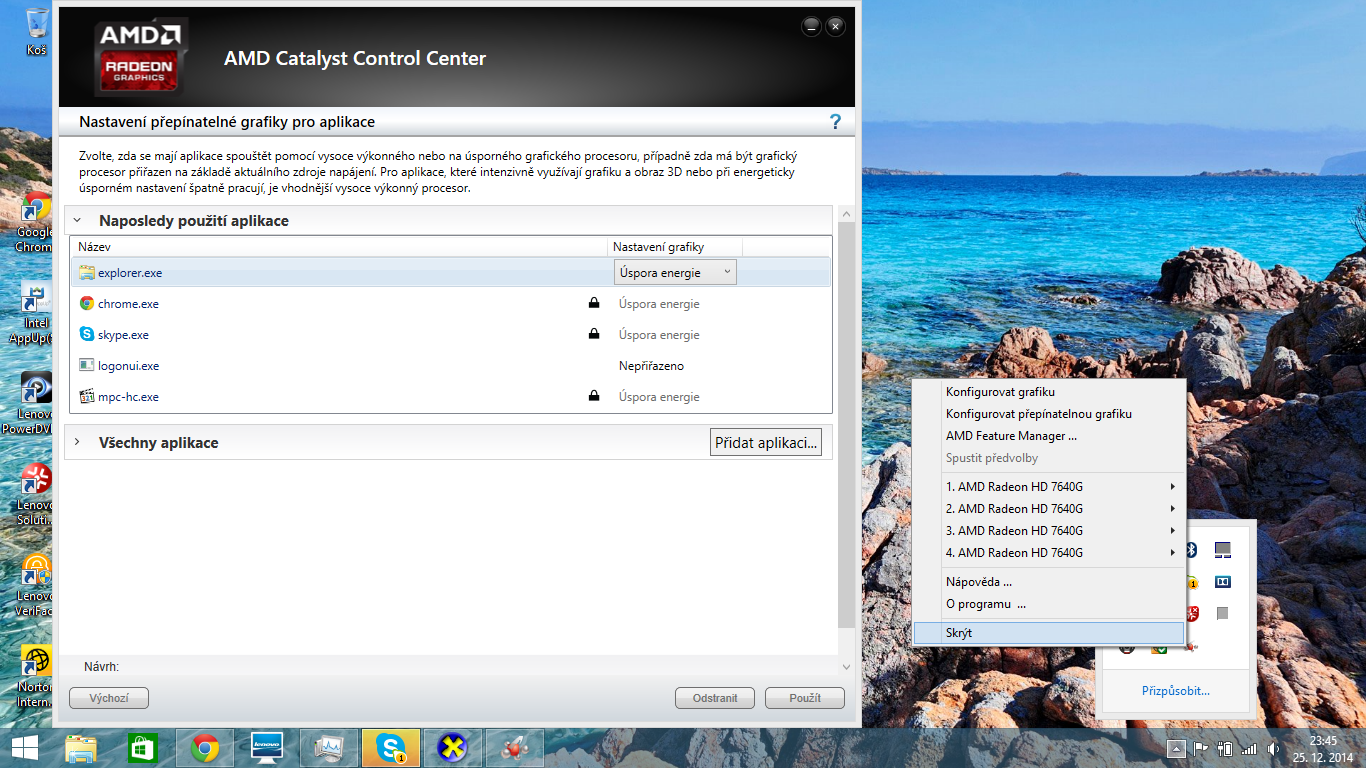Click the Přidat aplikaci button
This screenshot has height=768, width=1366.
[766, 443]
